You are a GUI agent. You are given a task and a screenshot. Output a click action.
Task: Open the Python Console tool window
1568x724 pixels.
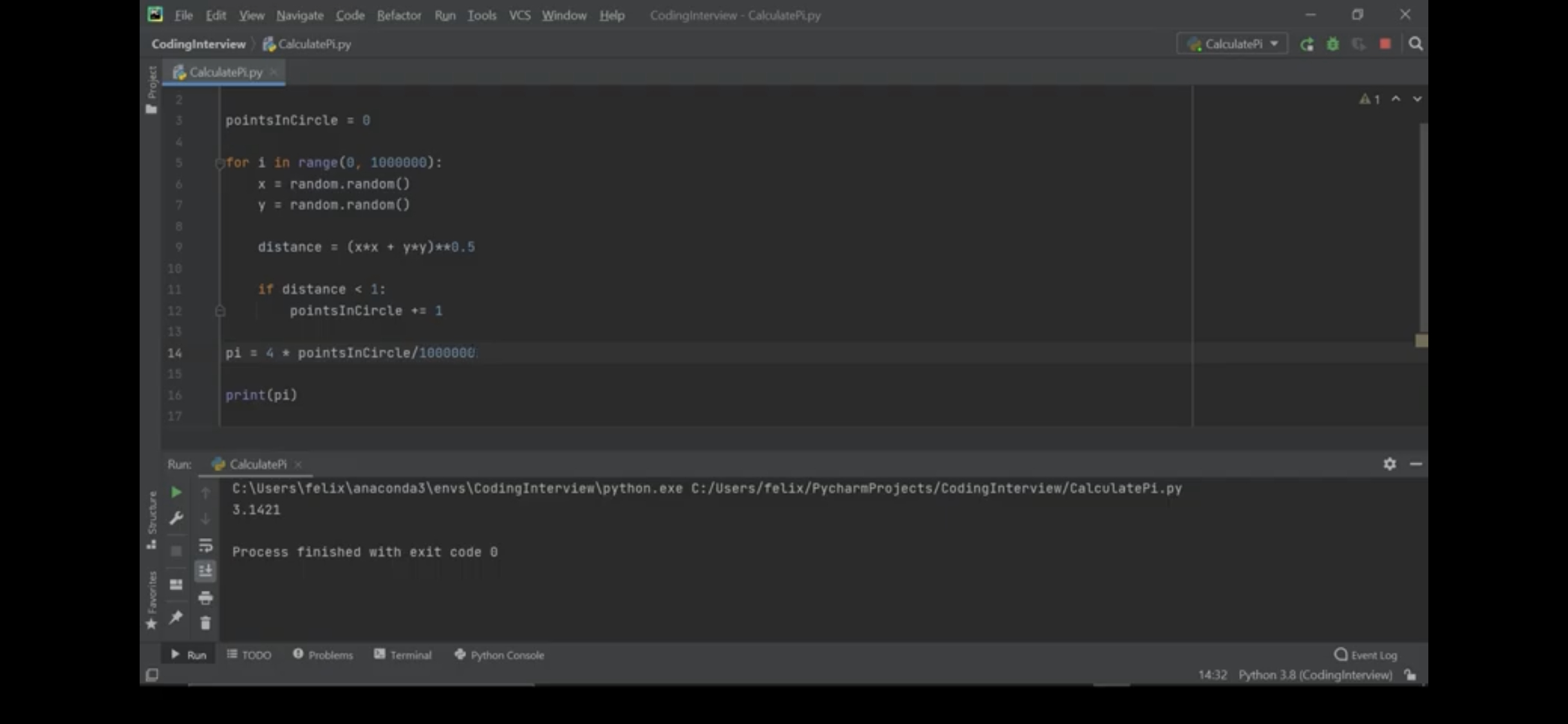(499, 654)
